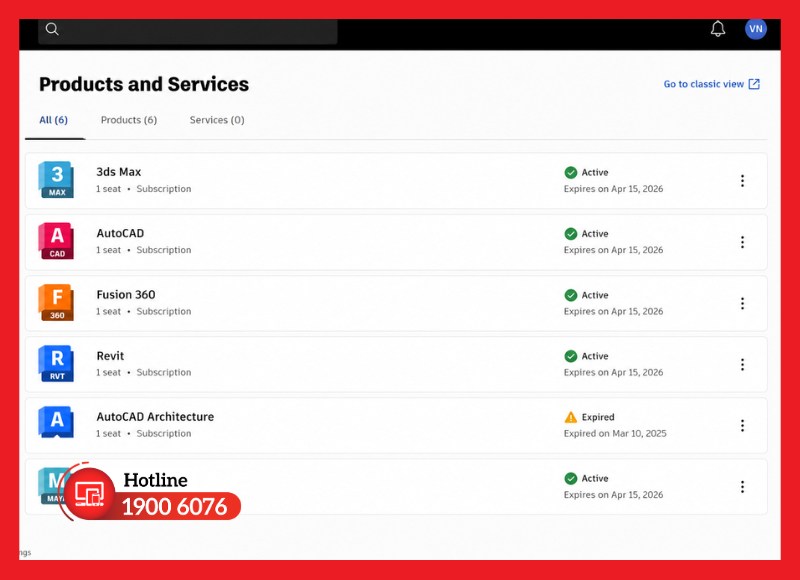This screenshot has height=580, width=800.
Task: Open the three-dot menu for AutoCAD Architecture
Action: (x=742, y=425)
